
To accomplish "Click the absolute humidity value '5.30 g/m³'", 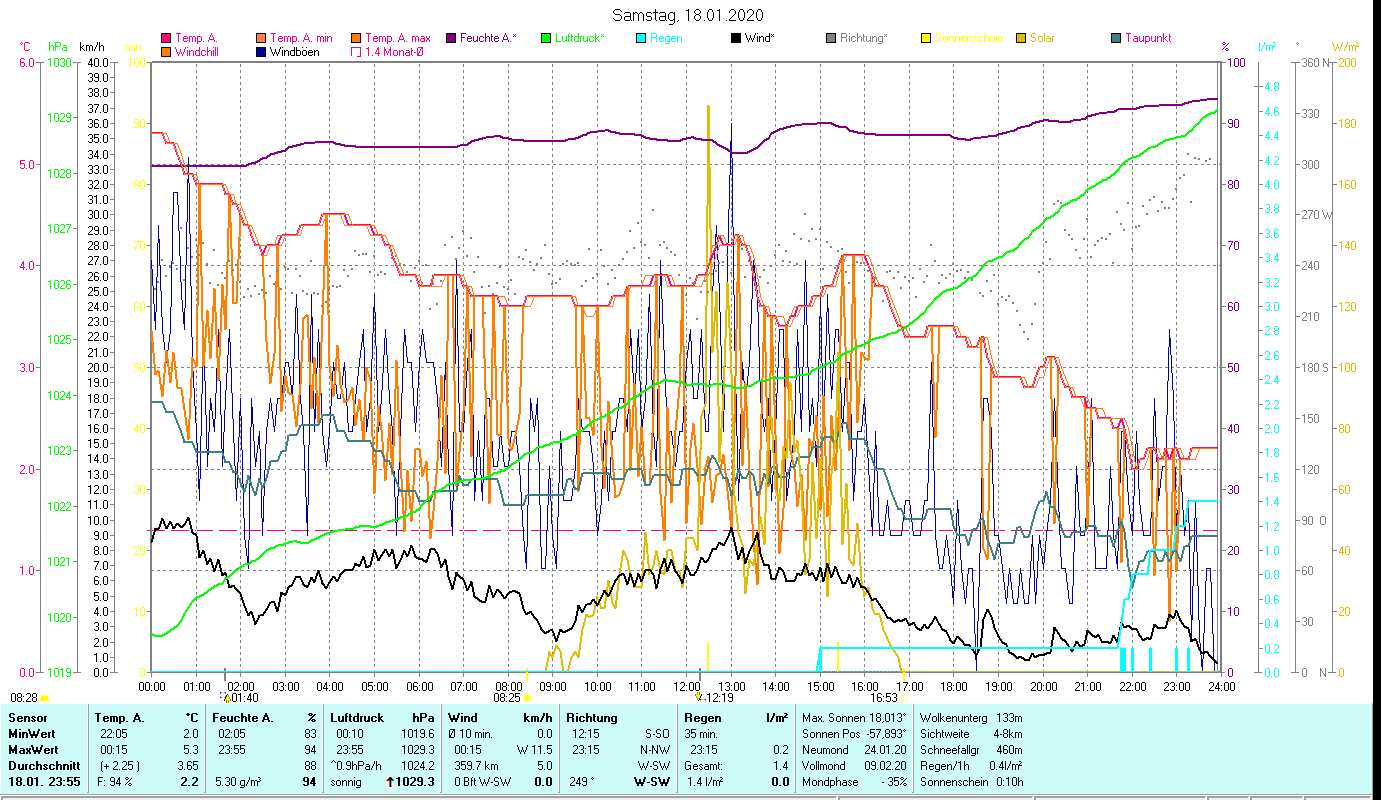I will pyautogui.click(x=240, y=782).
